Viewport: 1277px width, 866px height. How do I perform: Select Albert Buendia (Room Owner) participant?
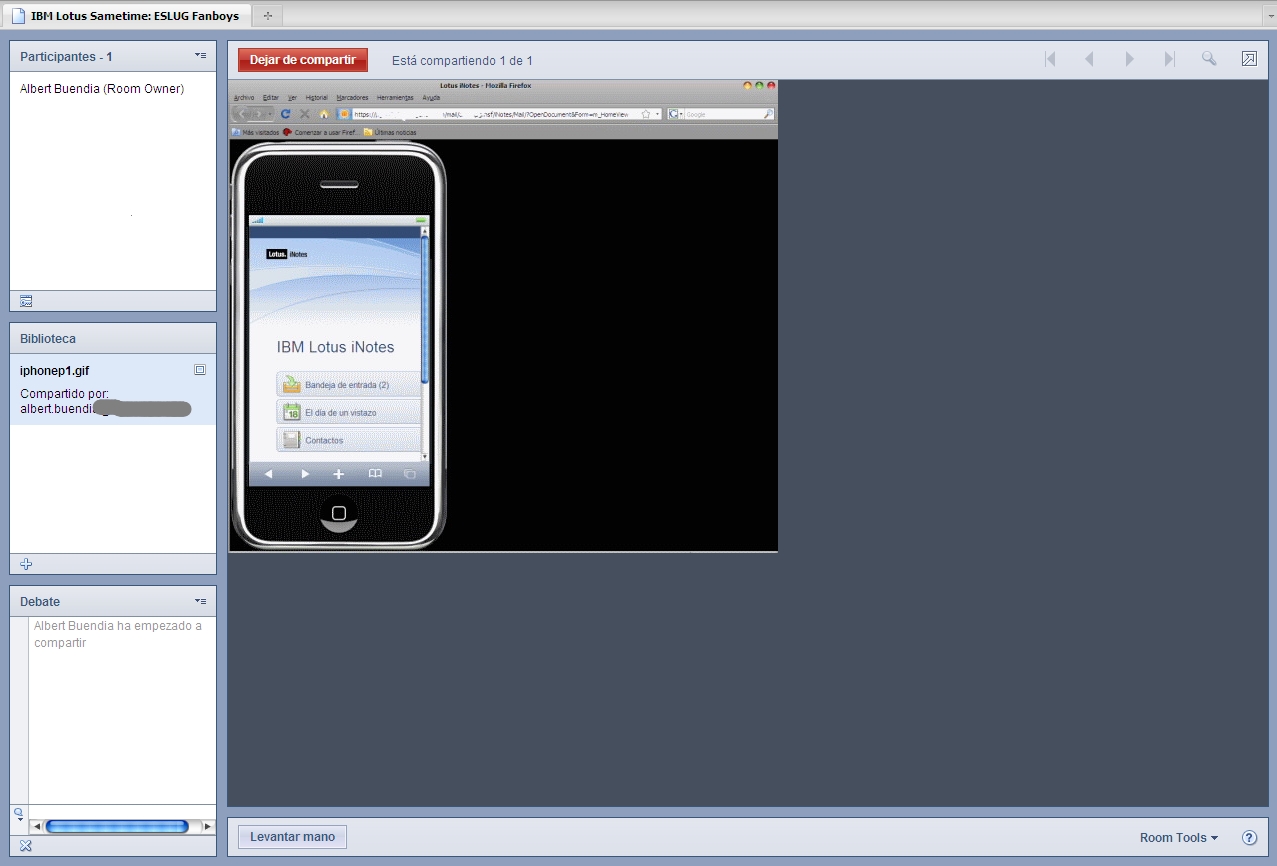click(x=102, y=89)
